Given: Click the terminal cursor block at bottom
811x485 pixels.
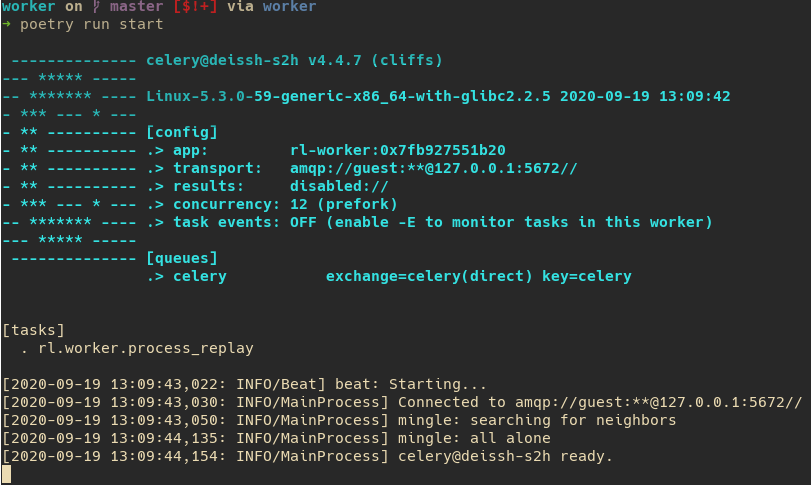Looking at the screenshot, I should (6, 474).
